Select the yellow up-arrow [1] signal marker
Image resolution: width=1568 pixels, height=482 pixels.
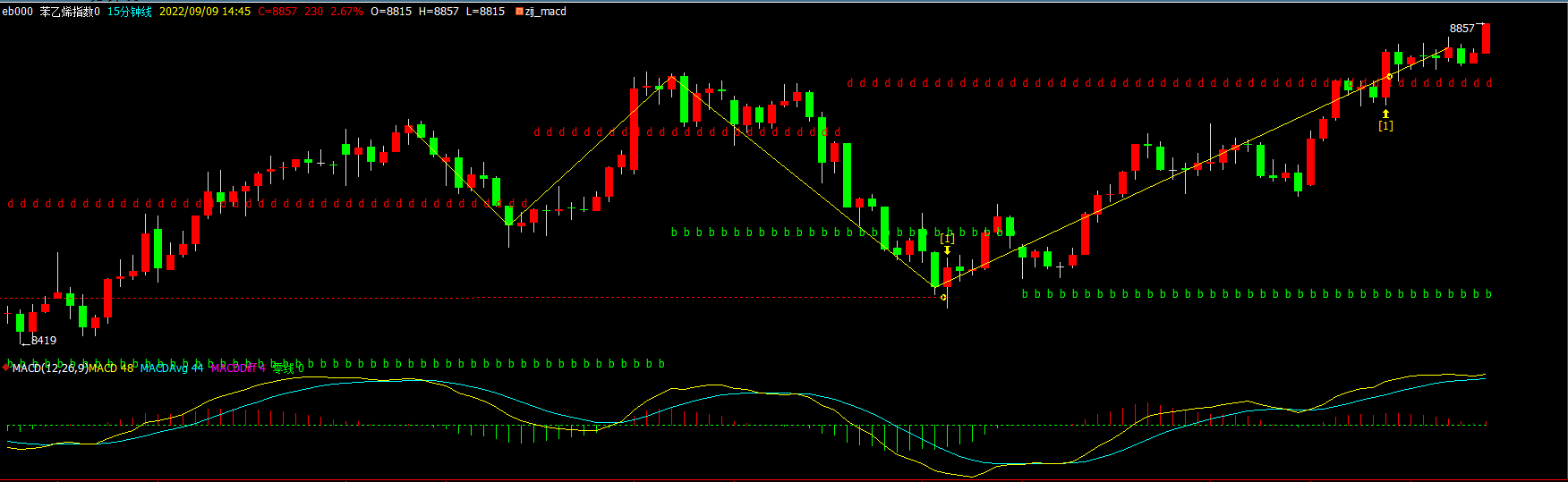pos(1385,121)
